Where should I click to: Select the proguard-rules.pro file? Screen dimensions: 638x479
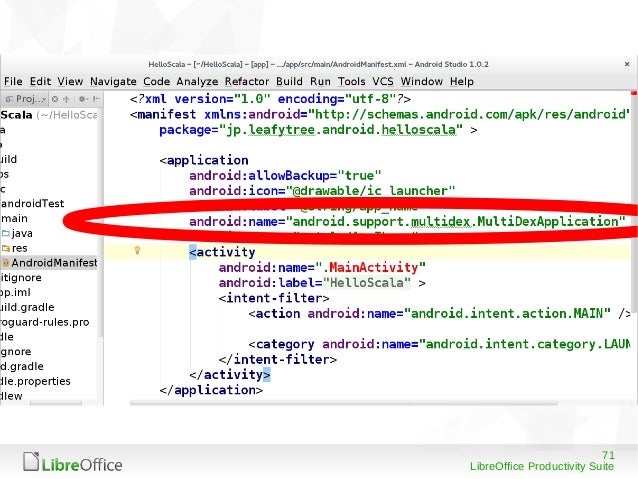44,322
